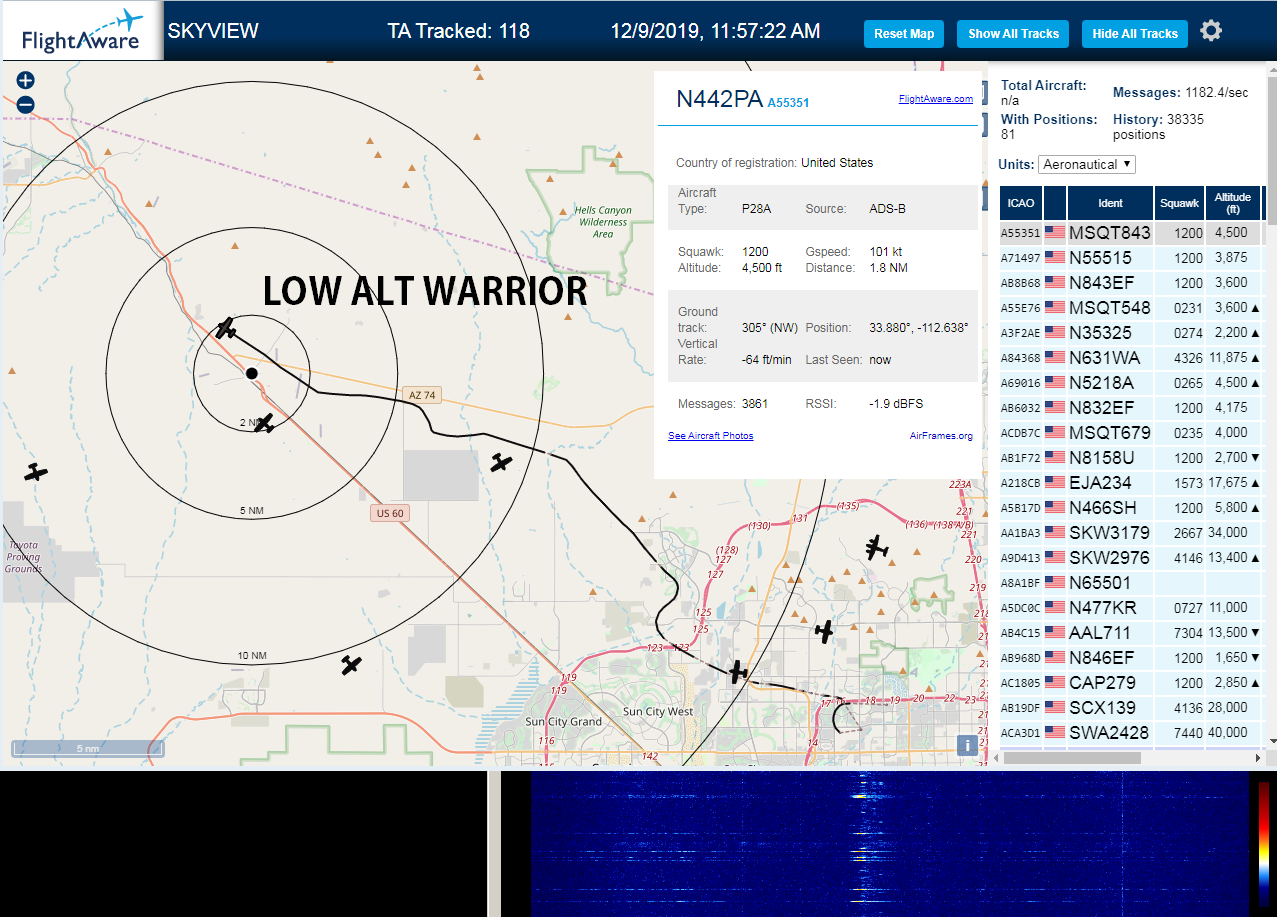Select the MSQT843 aircraft row
This screenshot has height=917, width=1277.
[1131, 233]
